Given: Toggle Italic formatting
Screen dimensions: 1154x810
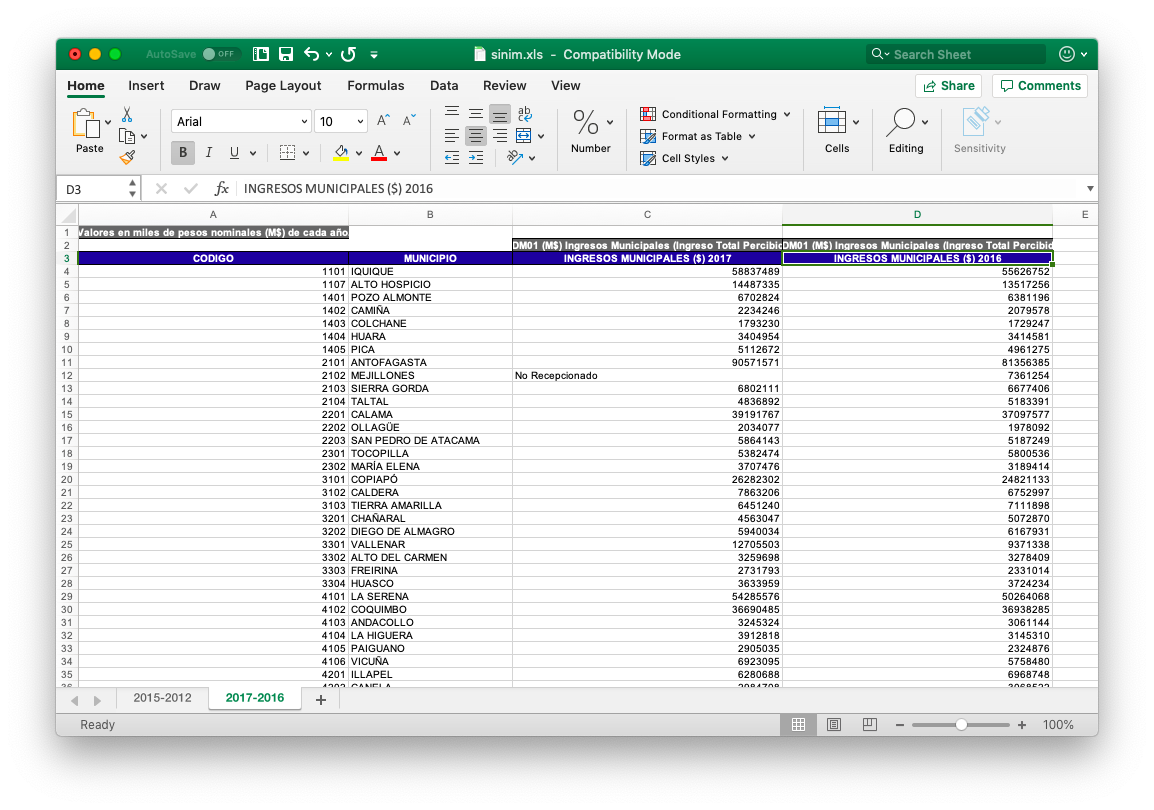Looking at the screenshot, I should pos(208,153).
